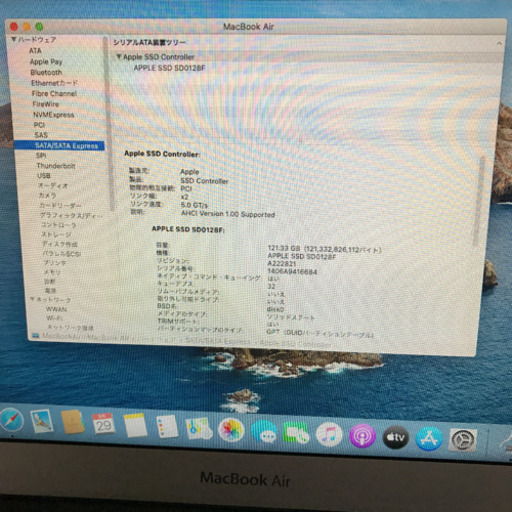Select Fibre Channel in the sidebar
512x512 pixels.
coord(54,94)
